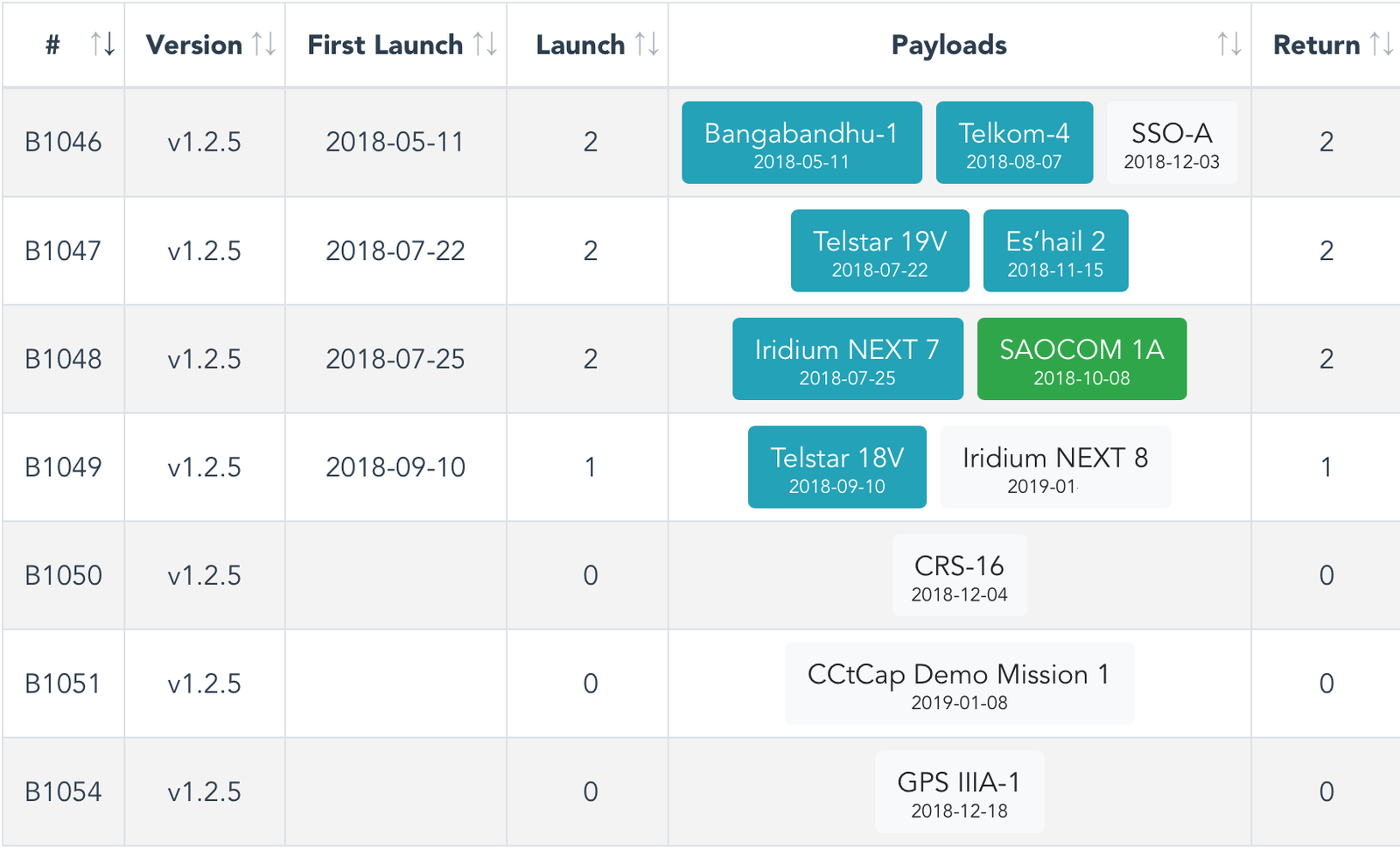Image resolution: width=1400 pixels, height=850 pixels.
Task: Open the Telstar 19V payload
Action: click(879, 251)
